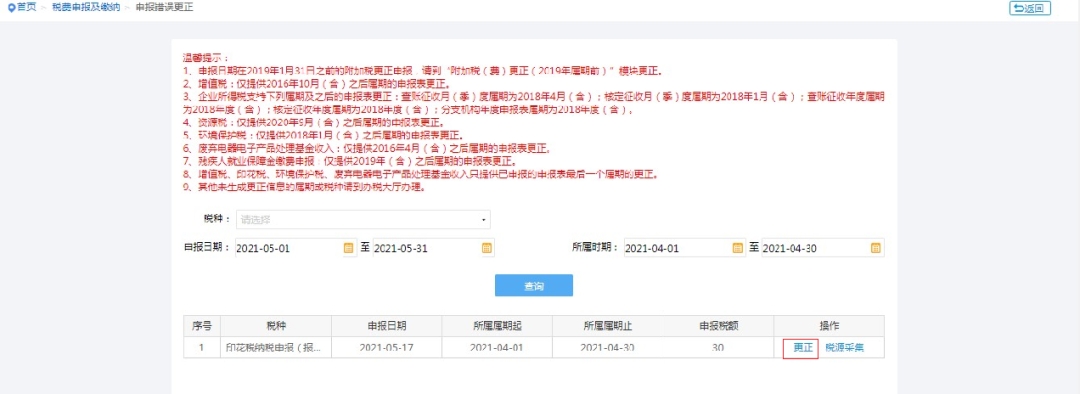
Task: Click the blue 查询 button
Action: click(x=534, y=285)
